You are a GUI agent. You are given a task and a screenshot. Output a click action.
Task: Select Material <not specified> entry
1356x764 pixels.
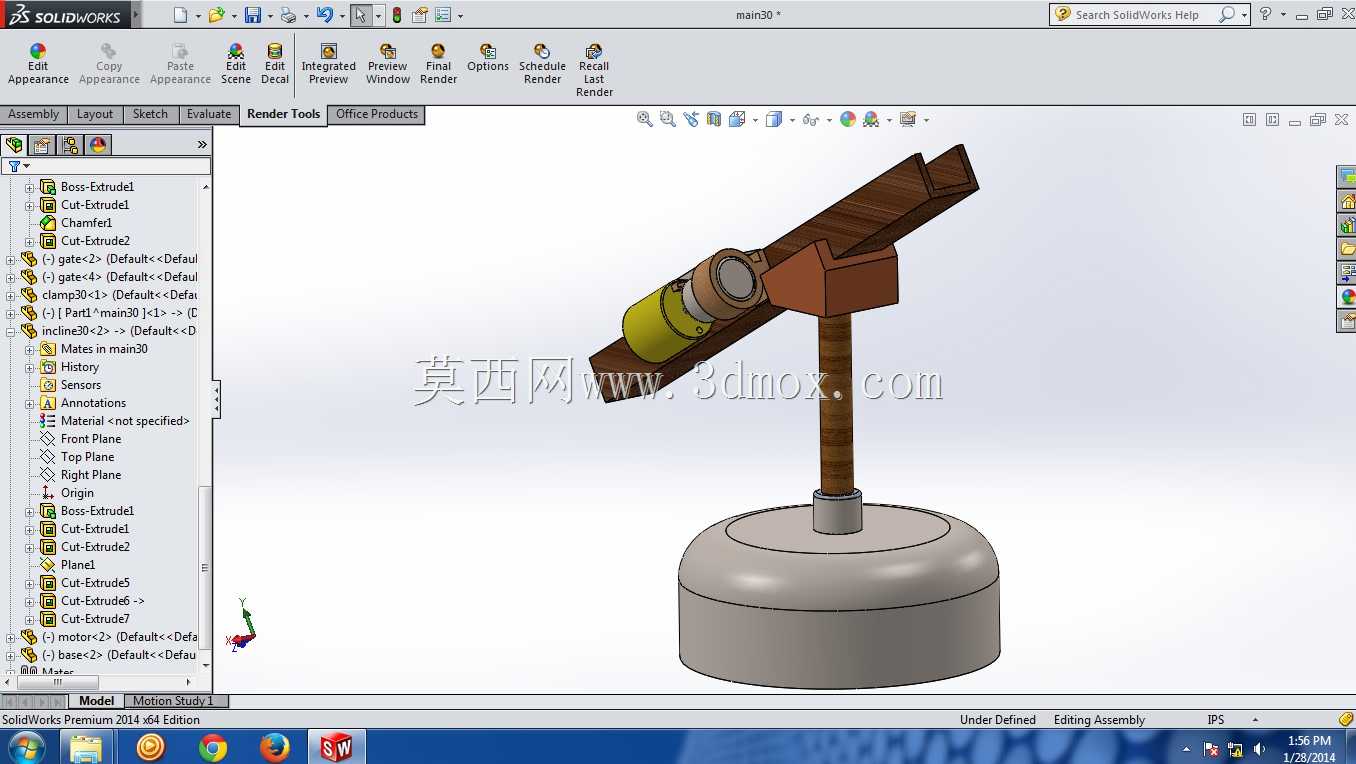point(125,421)
